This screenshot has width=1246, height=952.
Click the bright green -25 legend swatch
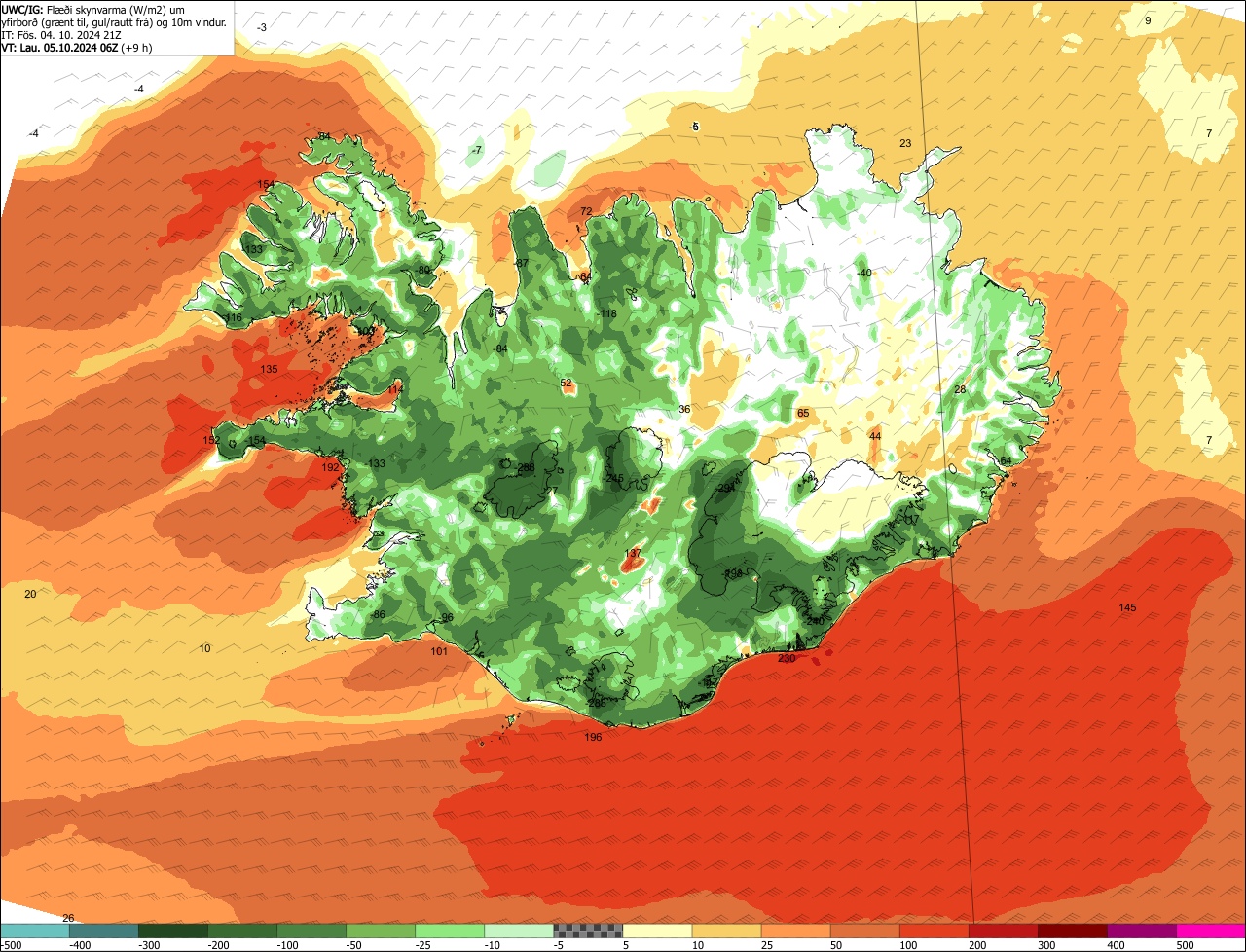(449, 931)
